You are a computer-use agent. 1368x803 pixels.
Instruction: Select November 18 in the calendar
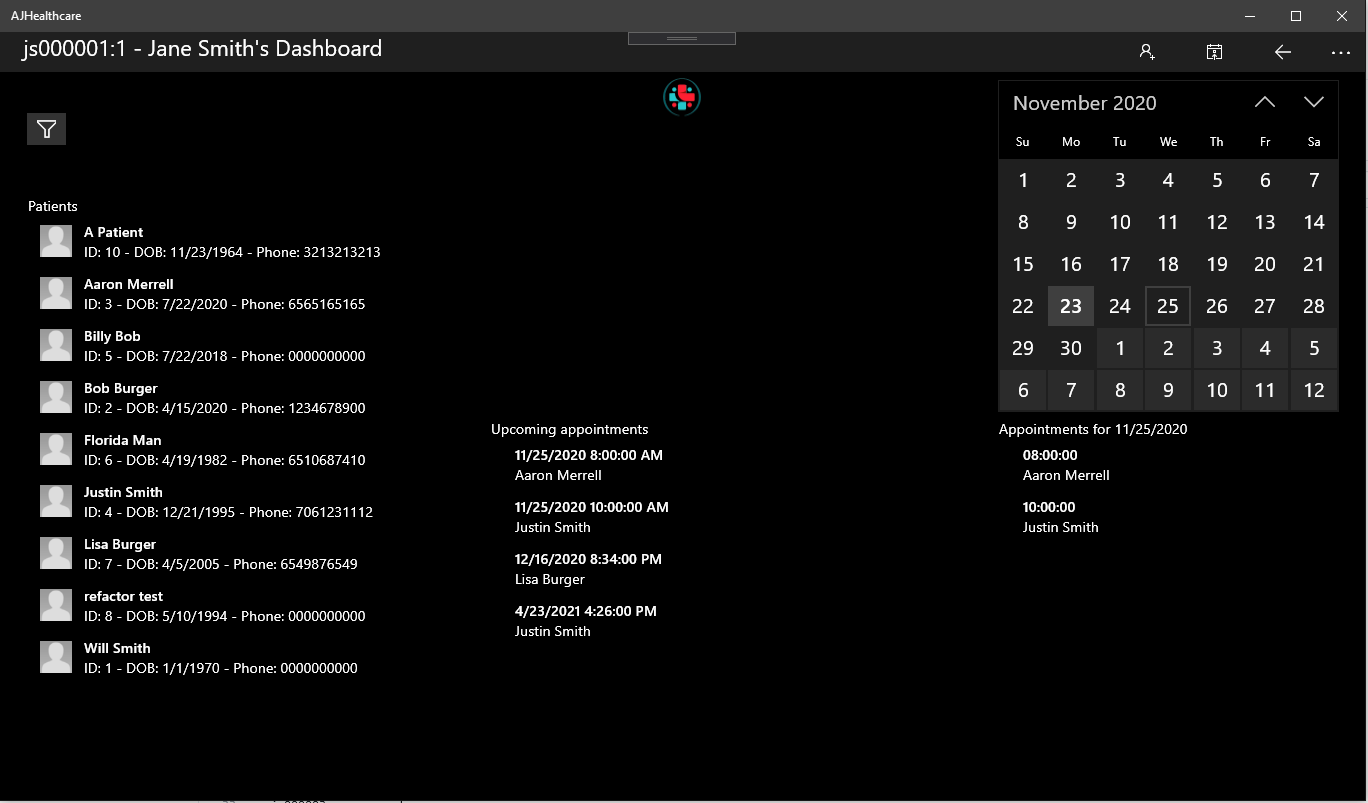pyautogui.click(x=1168, y=264)
